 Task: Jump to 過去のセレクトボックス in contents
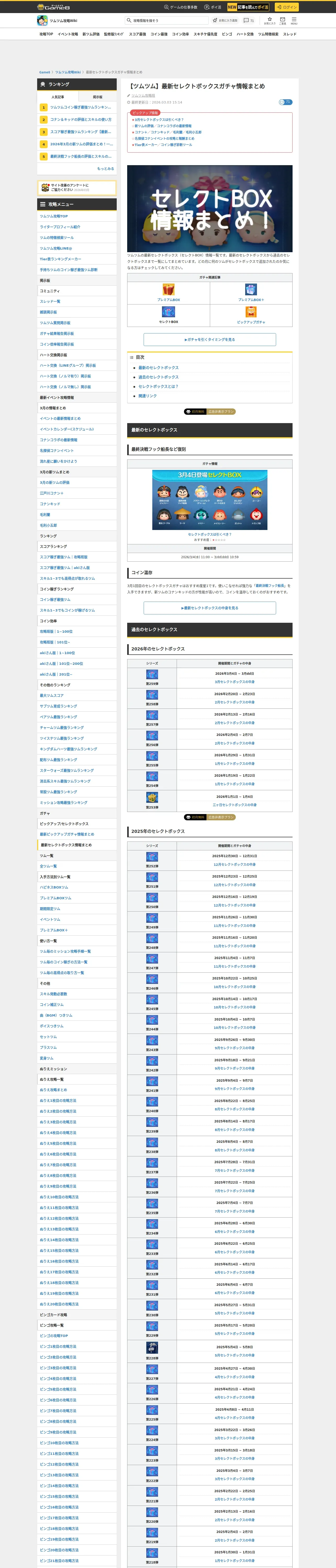(159, 377)
